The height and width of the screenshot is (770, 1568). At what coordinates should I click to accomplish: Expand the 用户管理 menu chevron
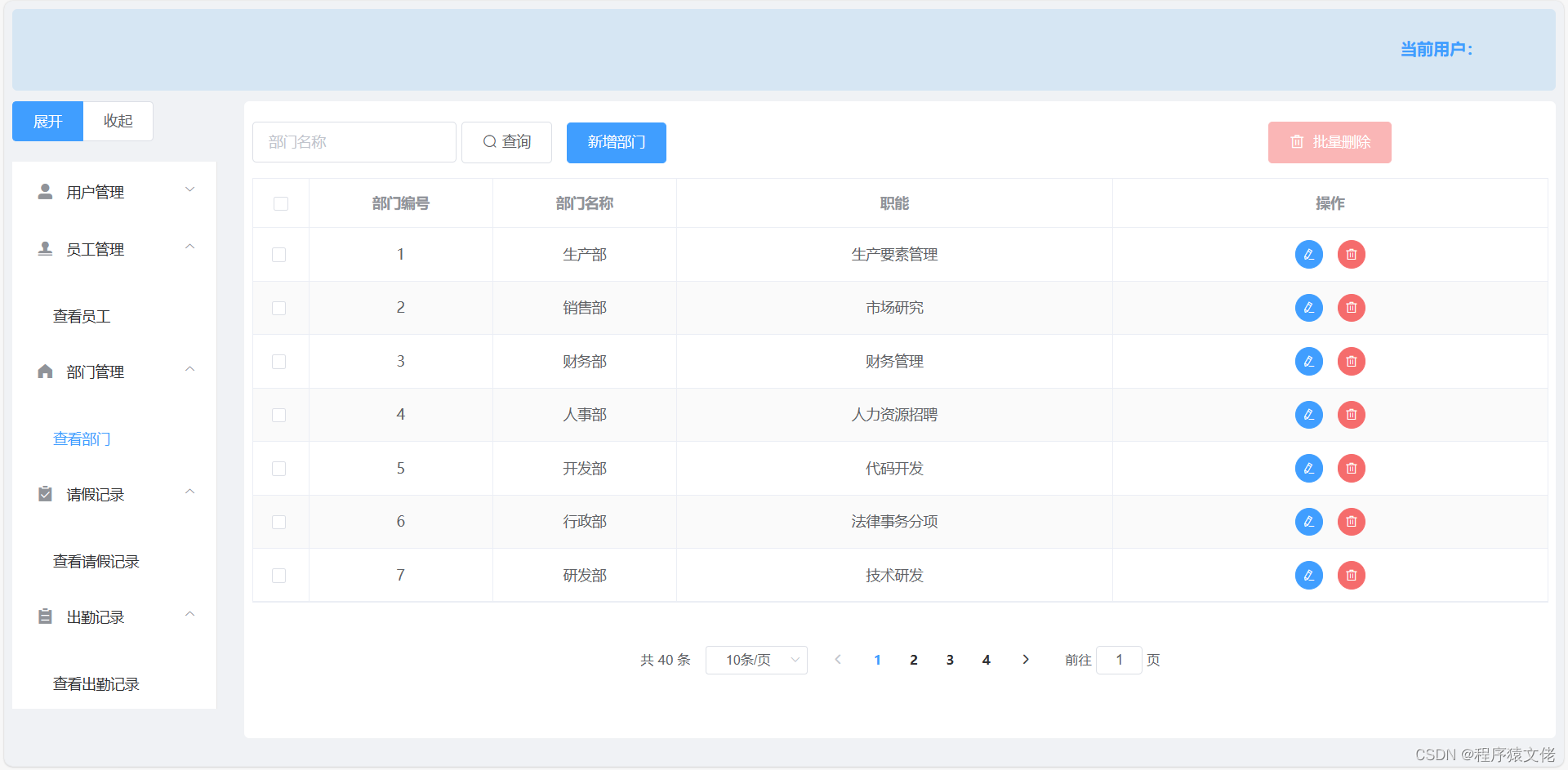tap(189, 189)
